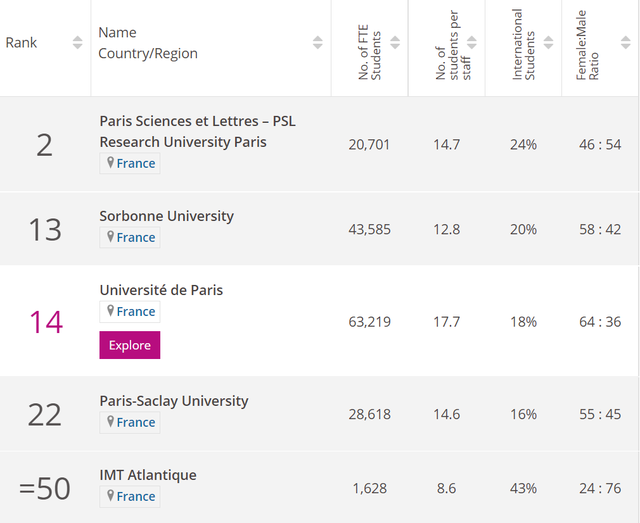The width and height of the screenshot is (640, 523).
Task: Open Paris-Saclay University page
Action: [174, 401]
